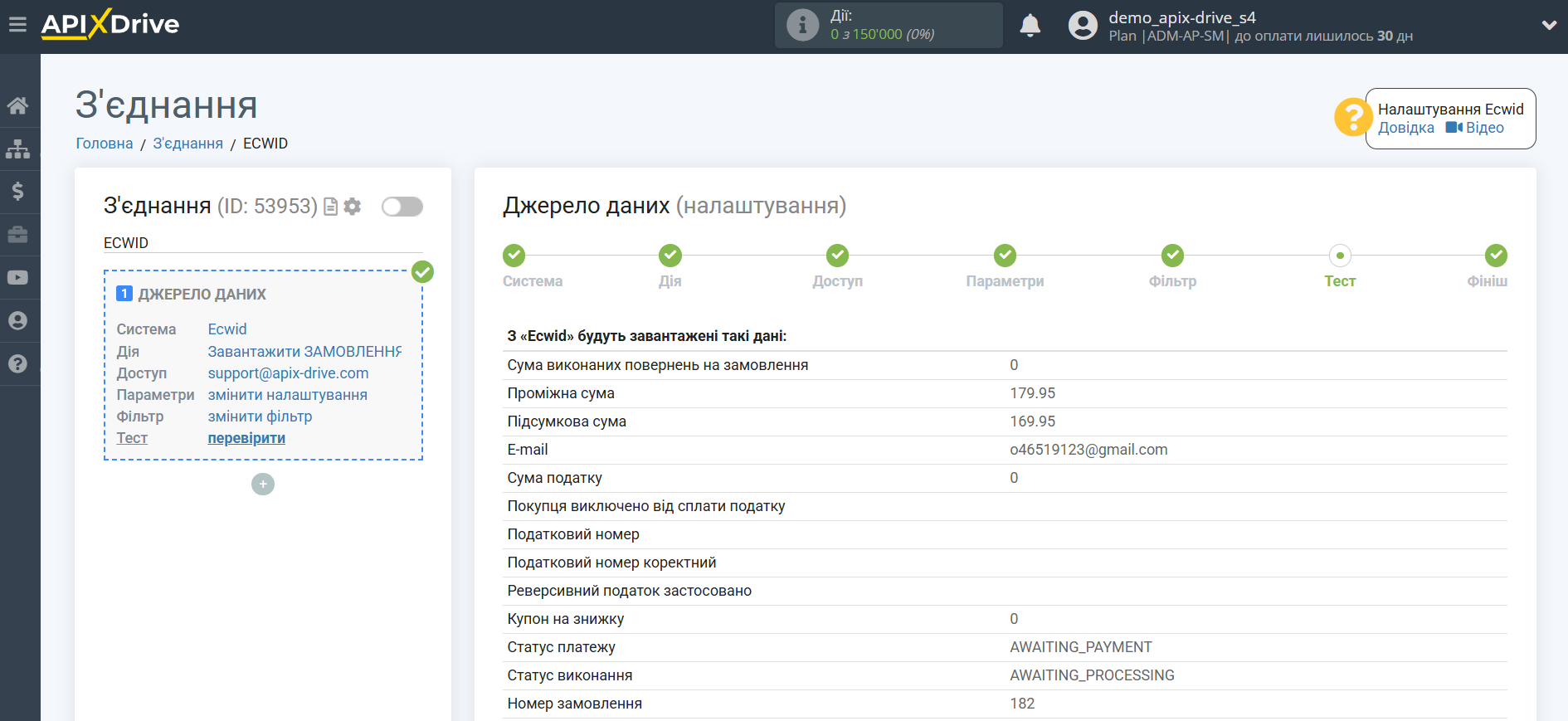The image size is (1568, 721).
Task: Open billing dollar icon in sidebar
Action: coord(17,192)
